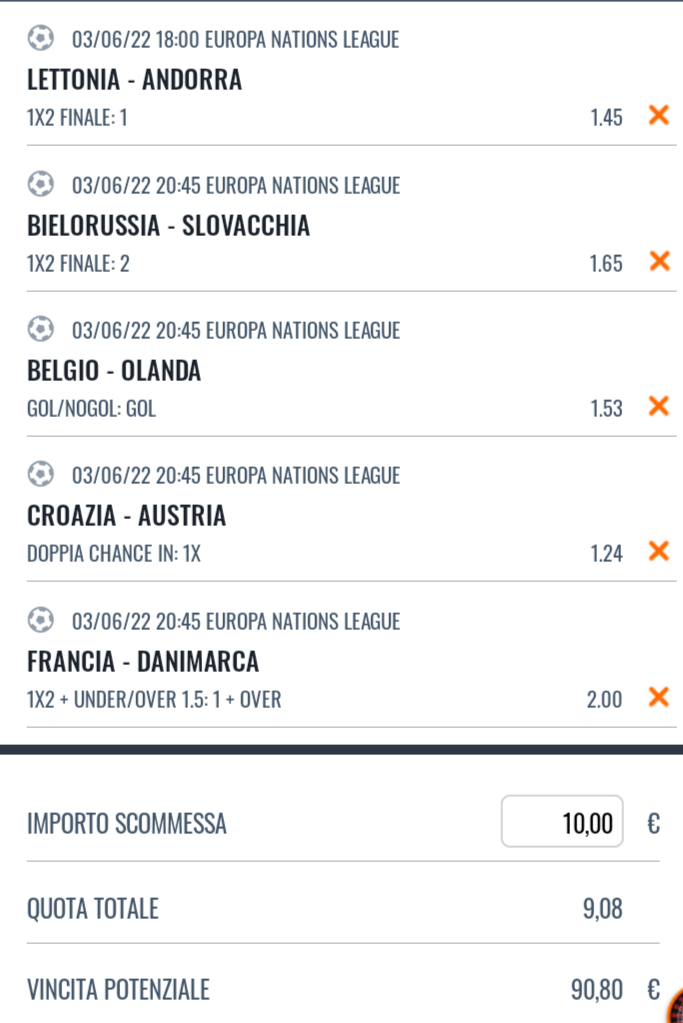The height and width of the screenshot is (1023, 683).
Task: Click soccer ball icon beside Francia match
Action: point(40,620)
